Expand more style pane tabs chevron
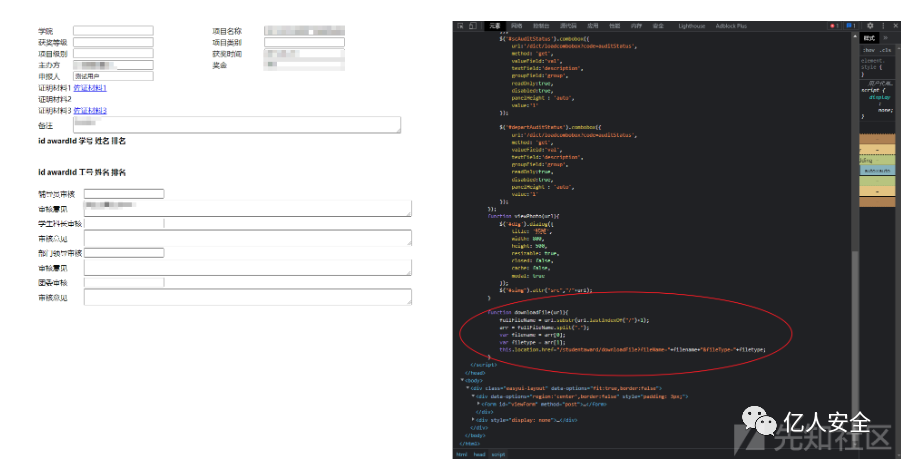The width and height of the screenshot is (901, 463). click(885, 38)
